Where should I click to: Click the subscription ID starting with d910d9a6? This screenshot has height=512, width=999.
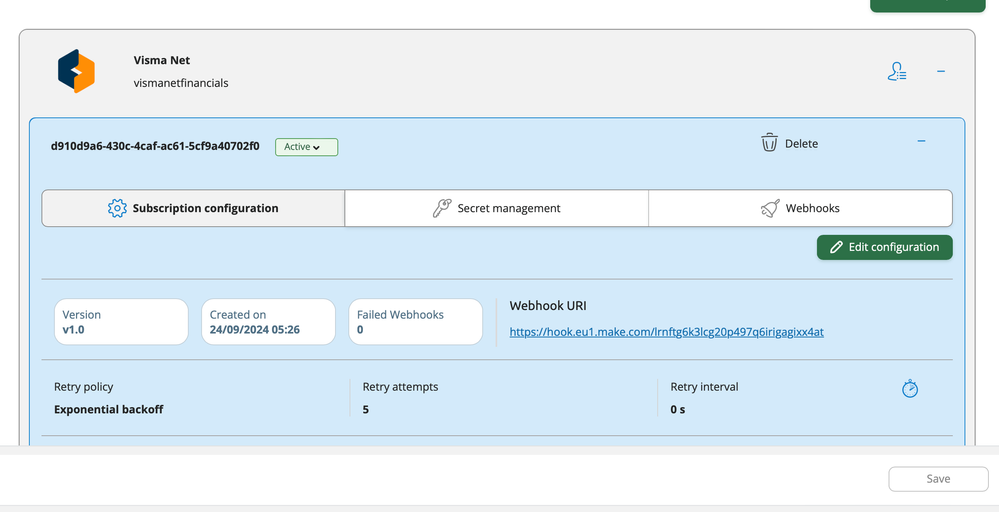tap(155, 146)
